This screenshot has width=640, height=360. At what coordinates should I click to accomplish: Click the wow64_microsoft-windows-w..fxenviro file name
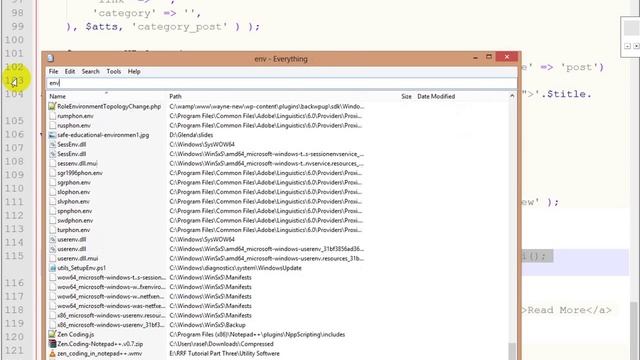(x=111, y=287)
